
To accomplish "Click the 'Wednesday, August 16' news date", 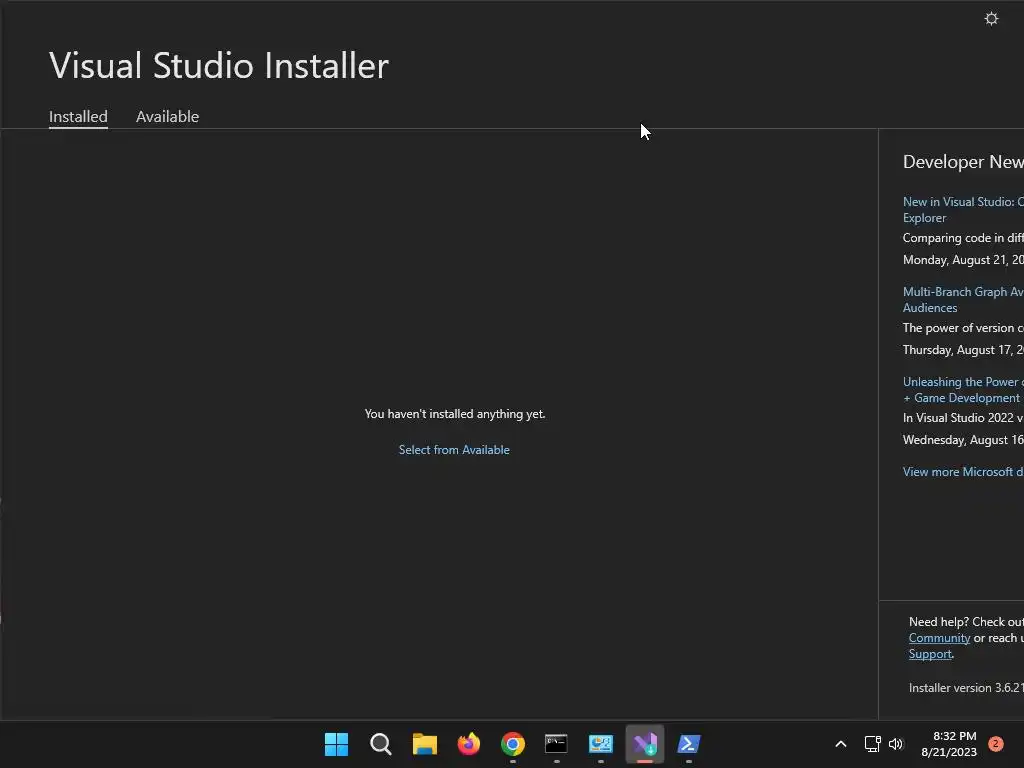I will [963, 440].
